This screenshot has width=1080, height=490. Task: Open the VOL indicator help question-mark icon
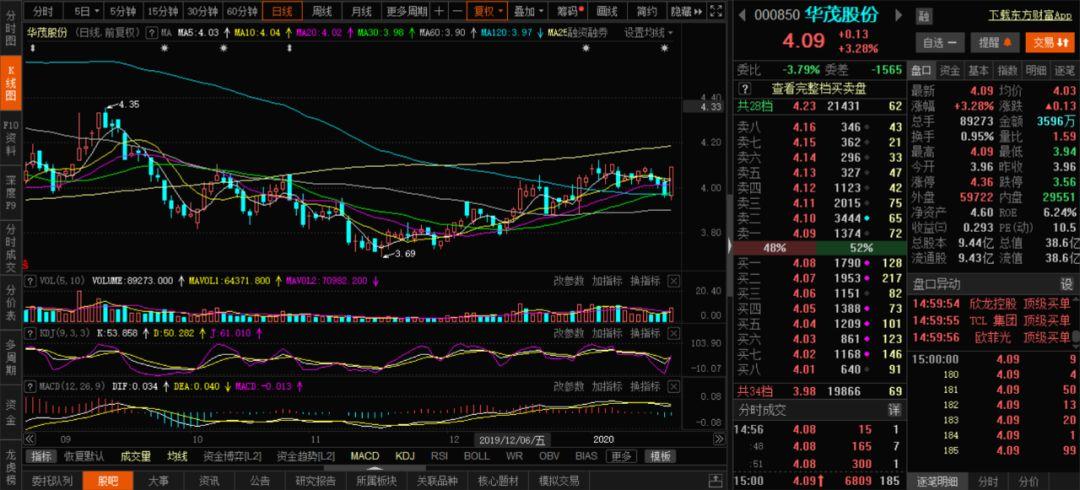[30, 280]
